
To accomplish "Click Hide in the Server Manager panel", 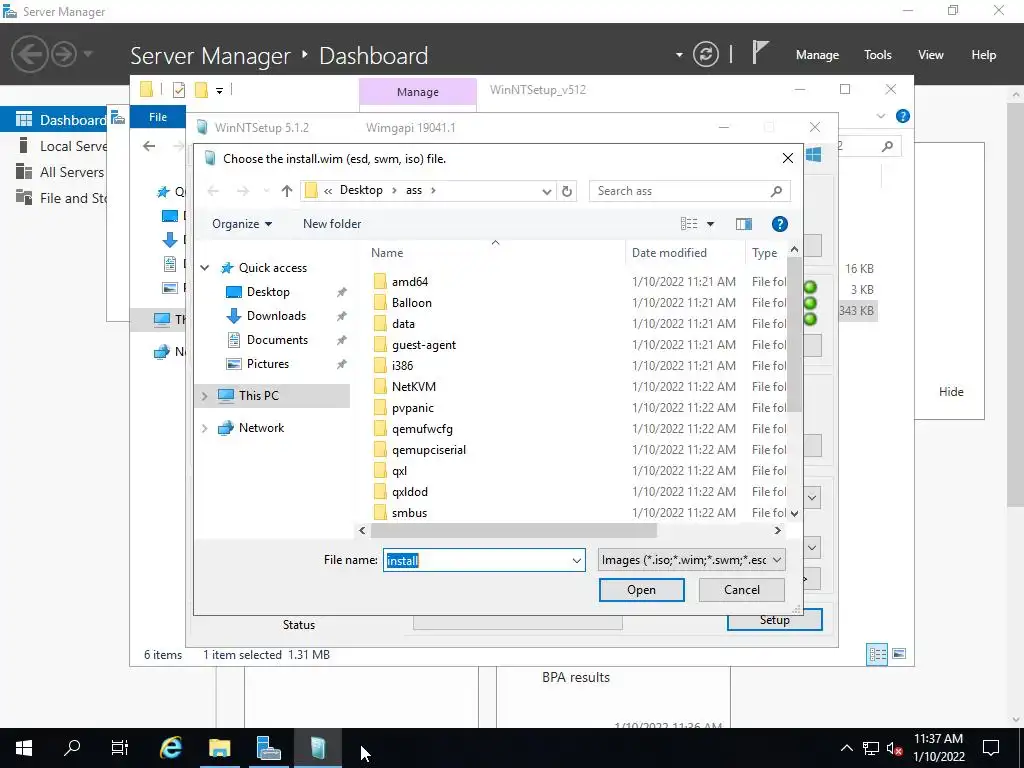I will pos(951,392).
